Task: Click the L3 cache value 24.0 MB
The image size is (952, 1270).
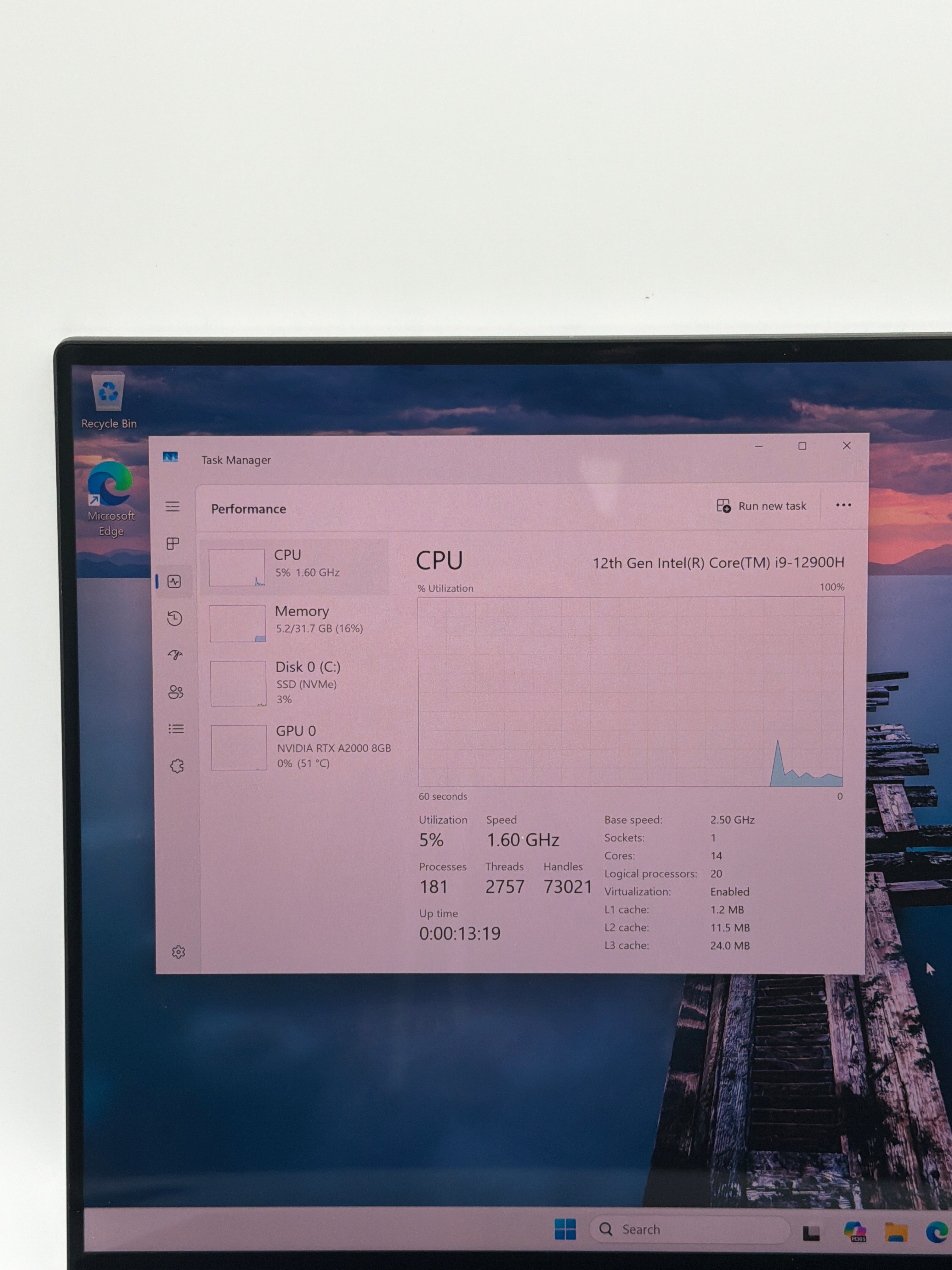Action: pos(730,946)
